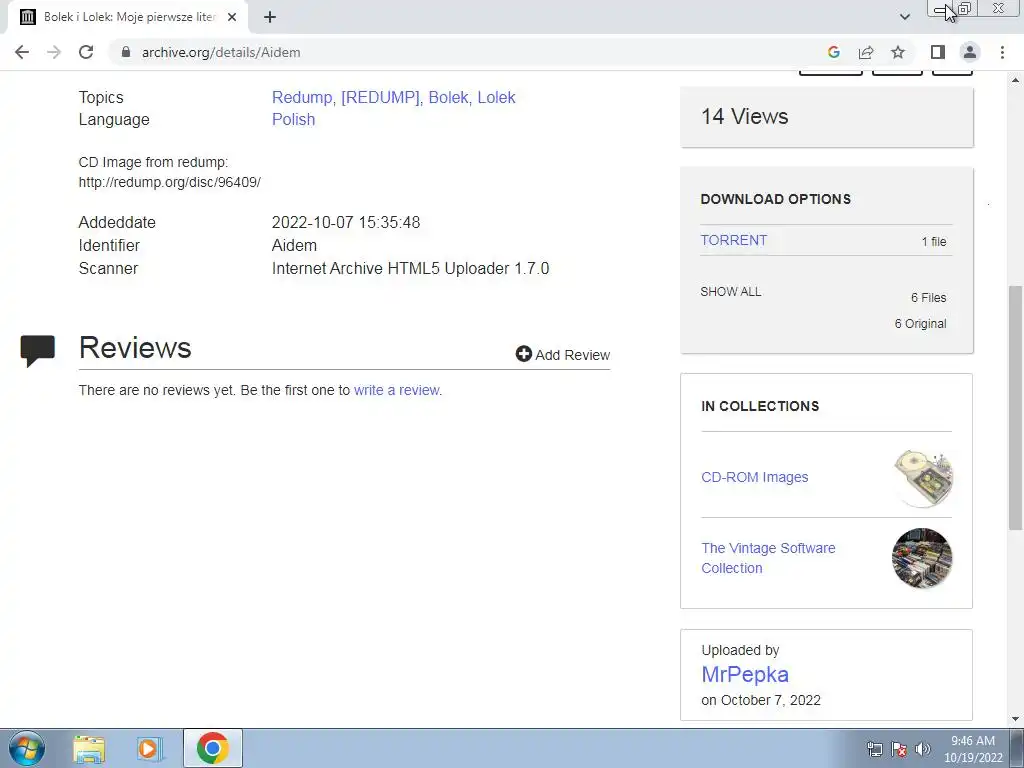The width and height of the screenshot is (1024, 768).
Task: Click the Add Review plus icon
Action: 523,353
